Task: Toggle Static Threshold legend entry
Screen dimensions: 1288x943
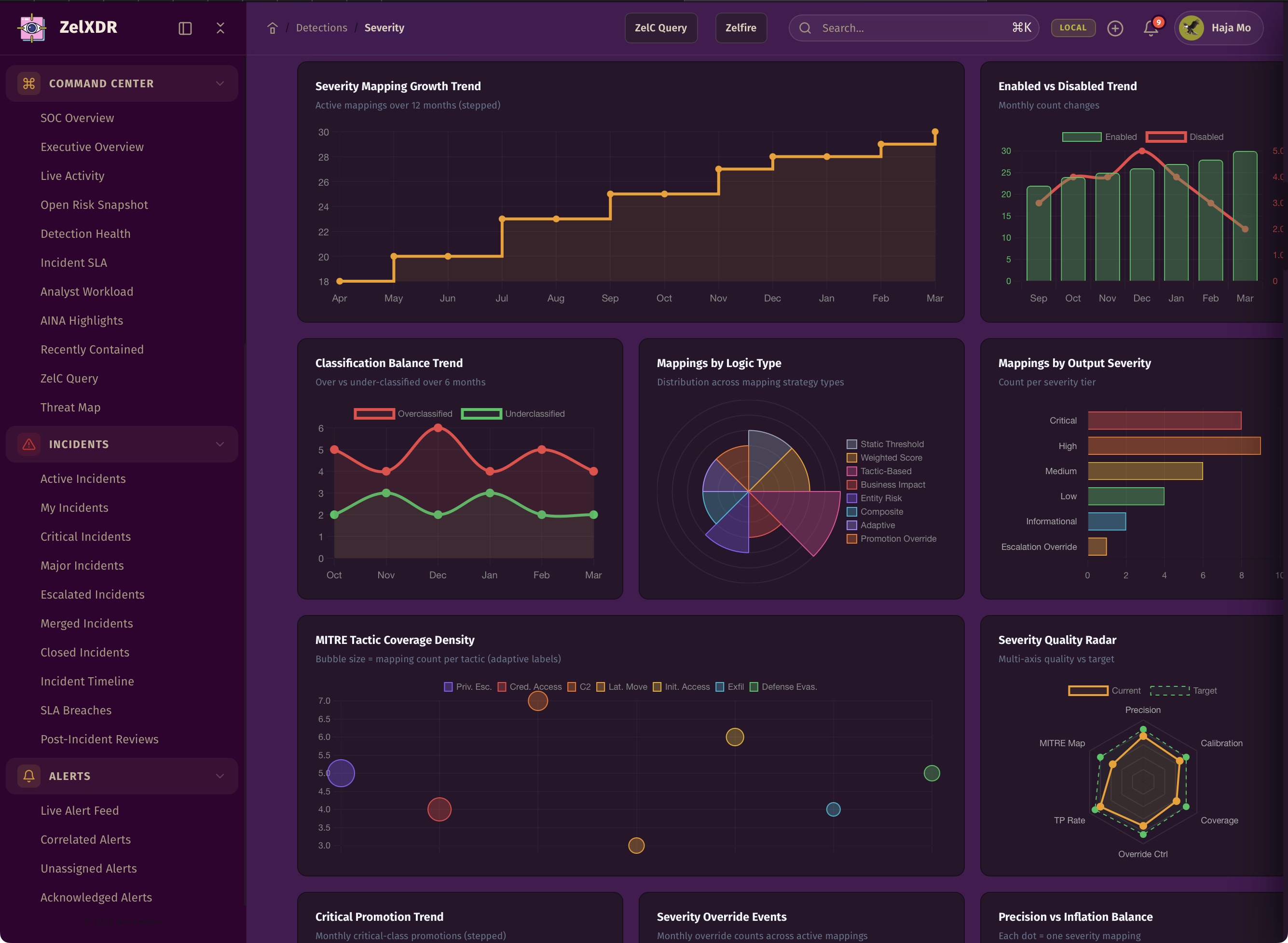Action: pyautogui.click(x=885, y=444)
